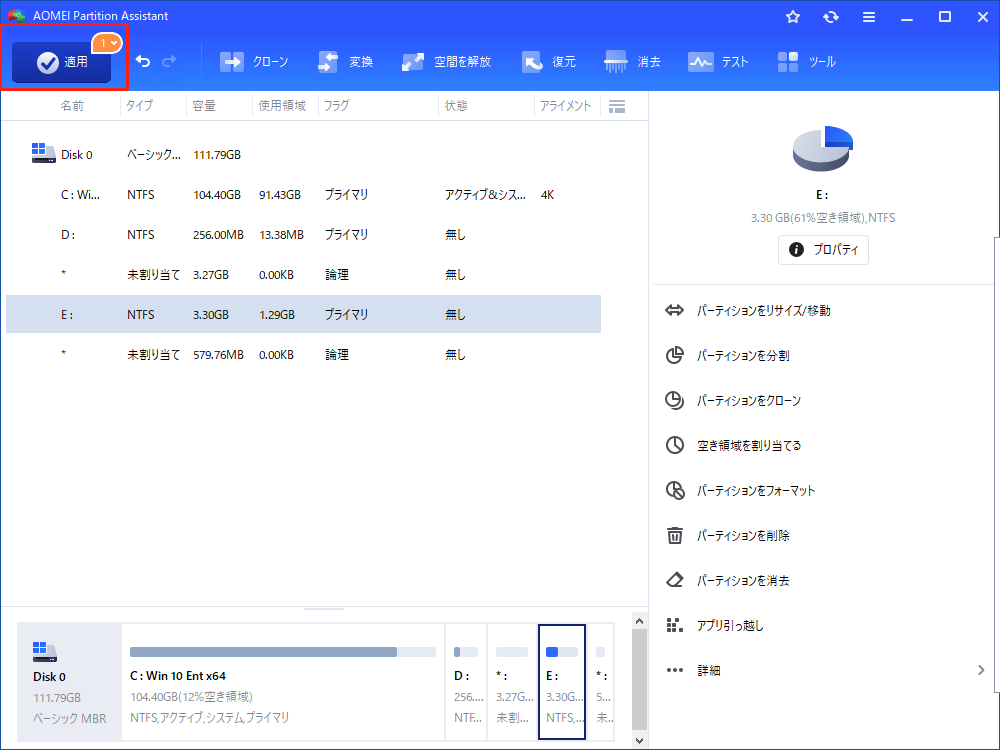Open column settings icon in table header
This screenshot has height=750, width=1000.
[x=617, y=107]
